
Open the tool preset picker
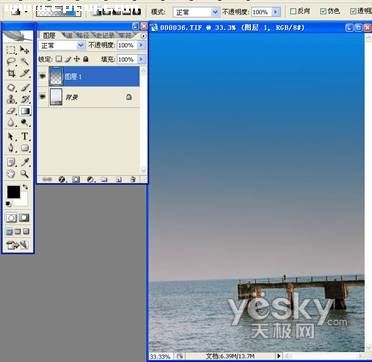click(18, 11)
